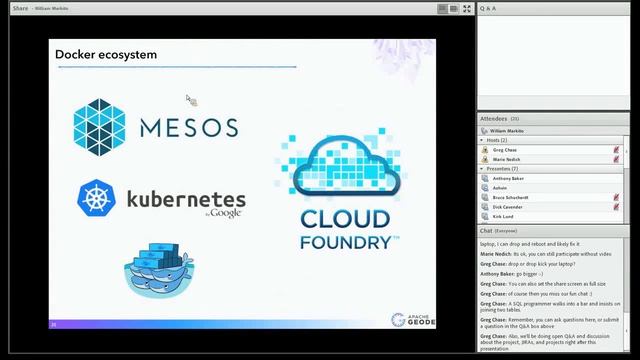The width and height of the screenshot is (640, 360).
Task: Click the Chat pod scrollbar
Action: coord(627,295)
